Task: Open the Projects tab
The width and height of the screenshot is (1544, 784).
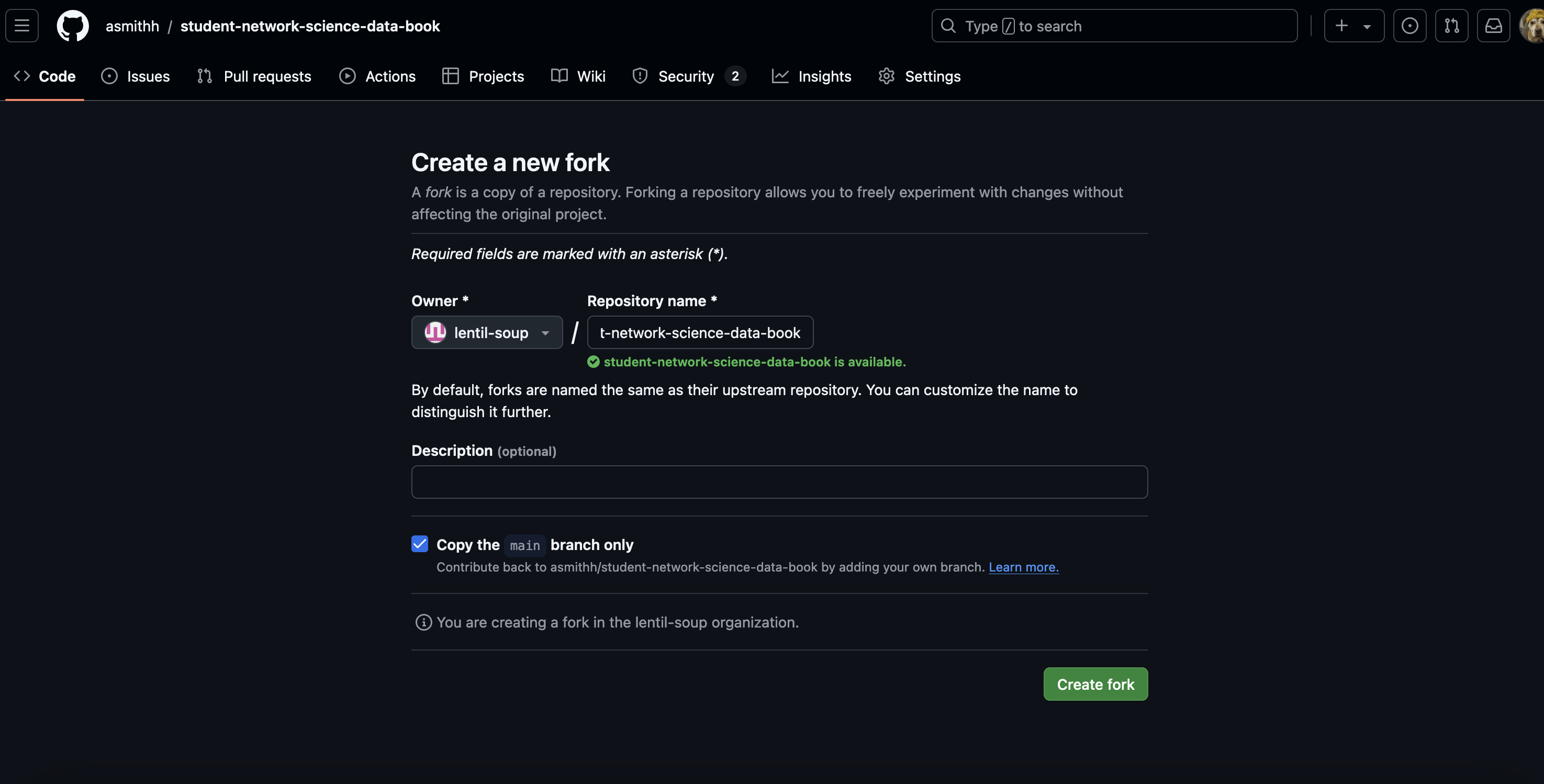Action: [x=483, y=76]
